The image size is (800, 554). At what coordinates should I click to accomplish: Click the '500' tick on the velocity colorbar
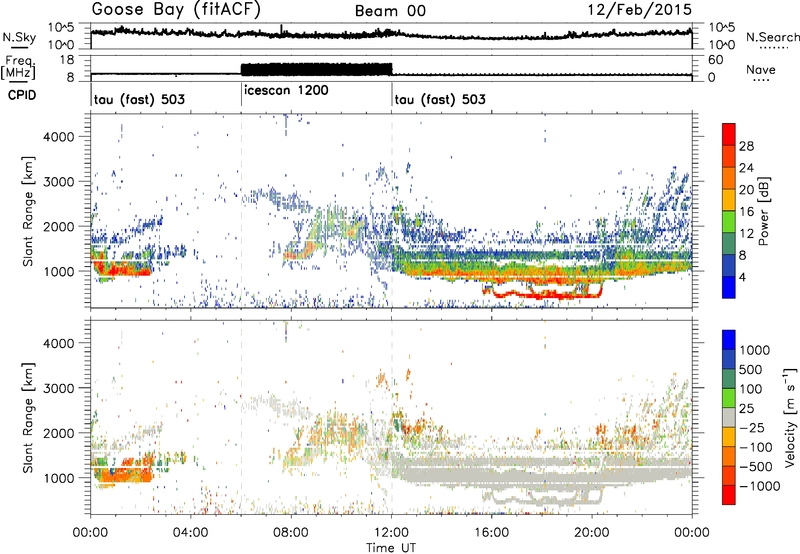coord(751,369)
